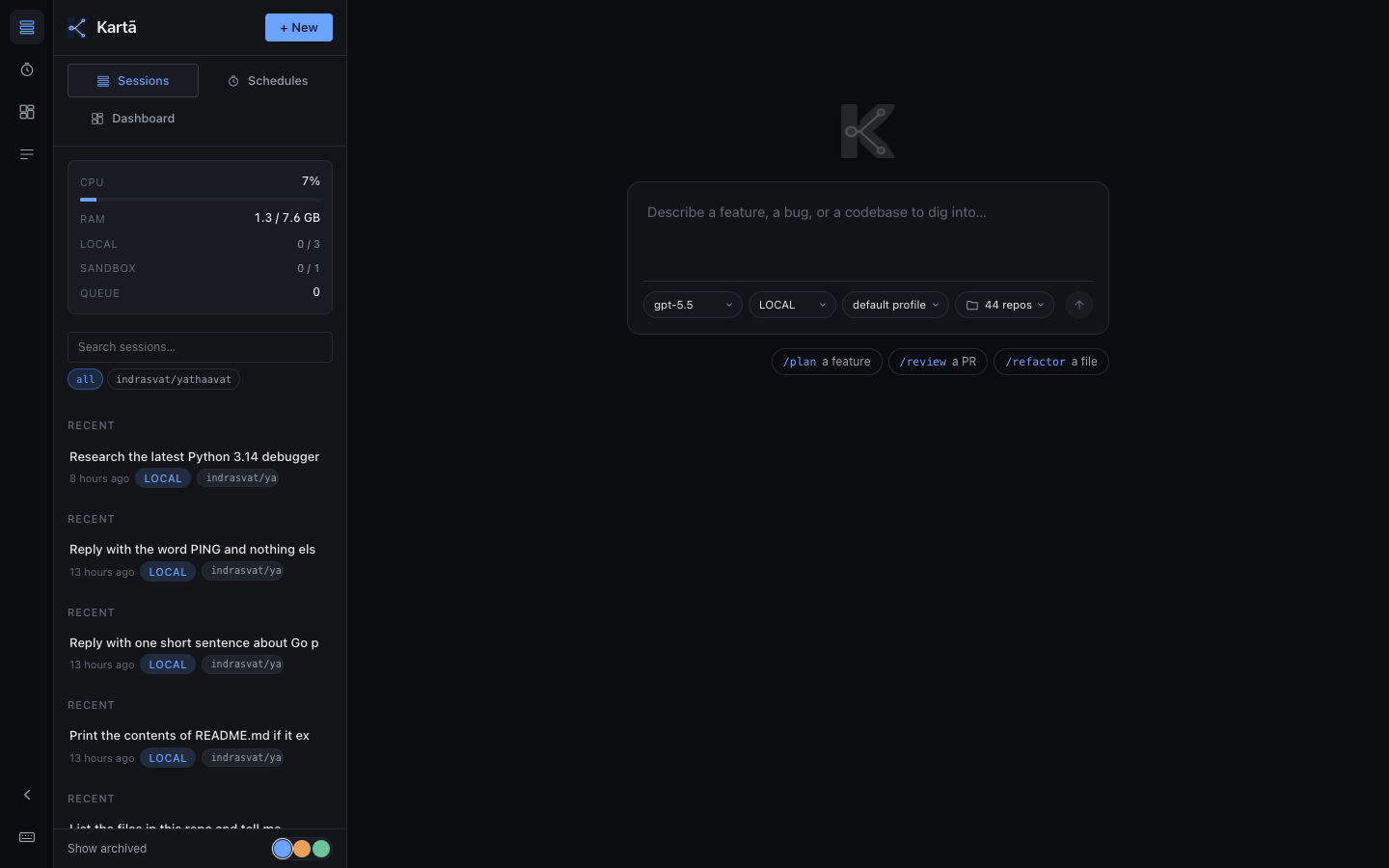Click the '8 hours ago' timestamp
The width and height of the screenshot is (1389, 868).
tap(99, 478)
